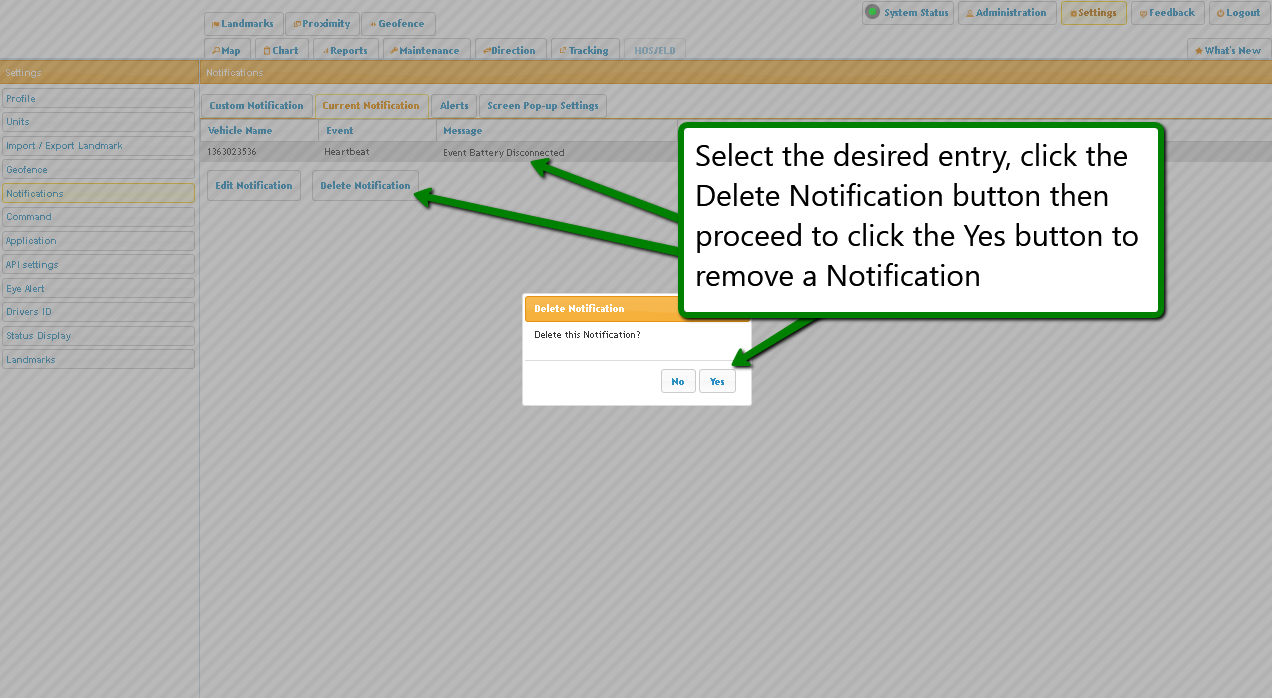The height and width of the screenshot is (698, 1272).
Task: Cancel deletion by clicking No
Action: [678, 381]
